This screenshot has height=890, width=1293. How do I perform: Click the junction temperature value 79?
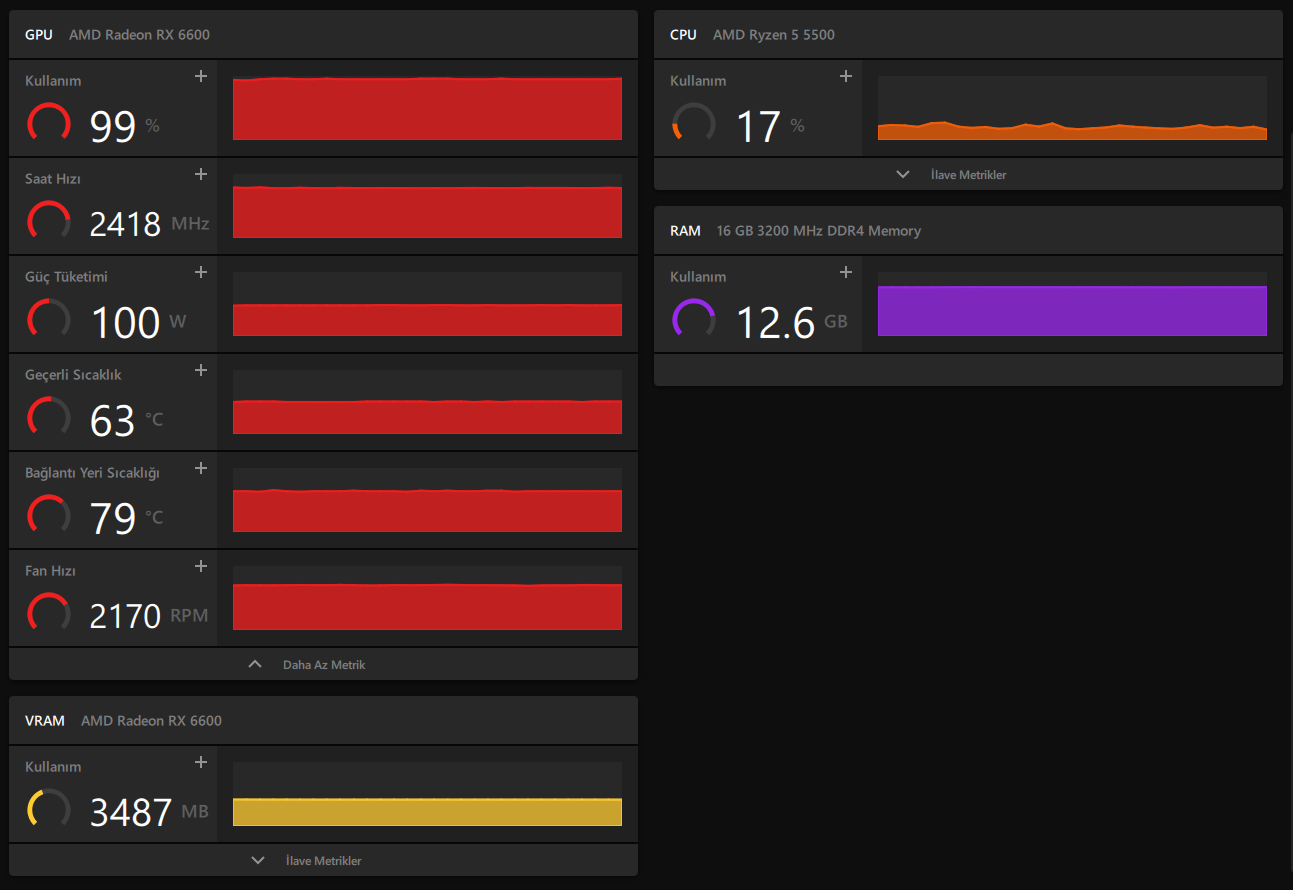[x=113, y=518]
